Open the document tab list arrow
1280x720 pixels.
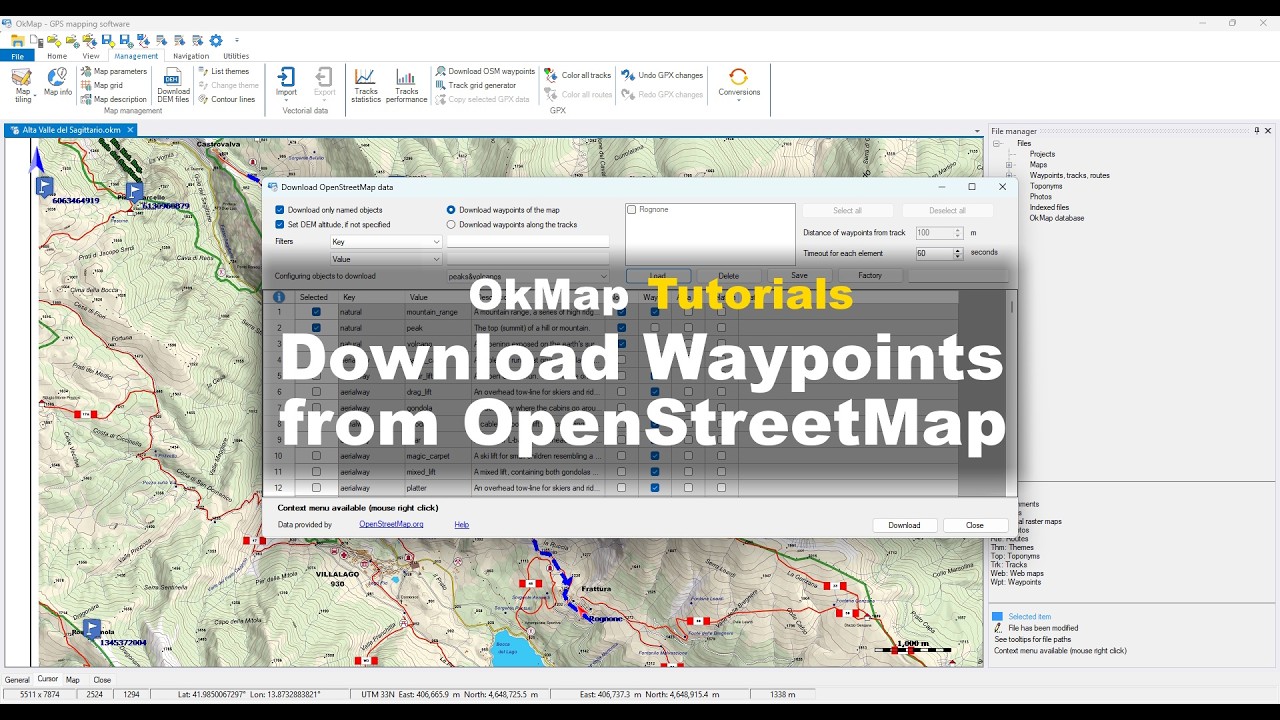(978, 130)
